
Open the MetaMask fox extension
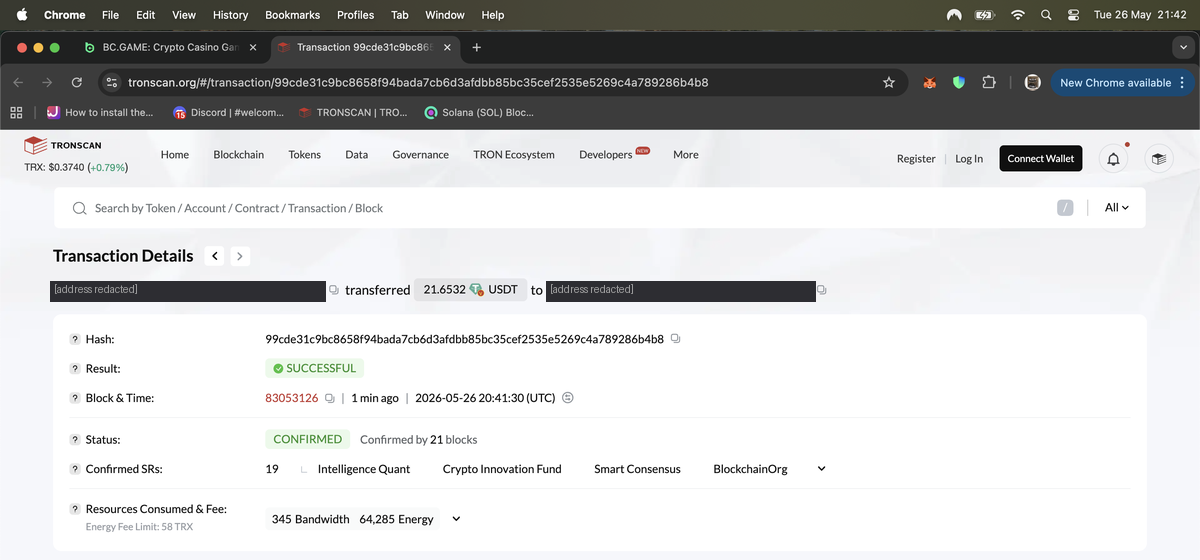point(930,82)
